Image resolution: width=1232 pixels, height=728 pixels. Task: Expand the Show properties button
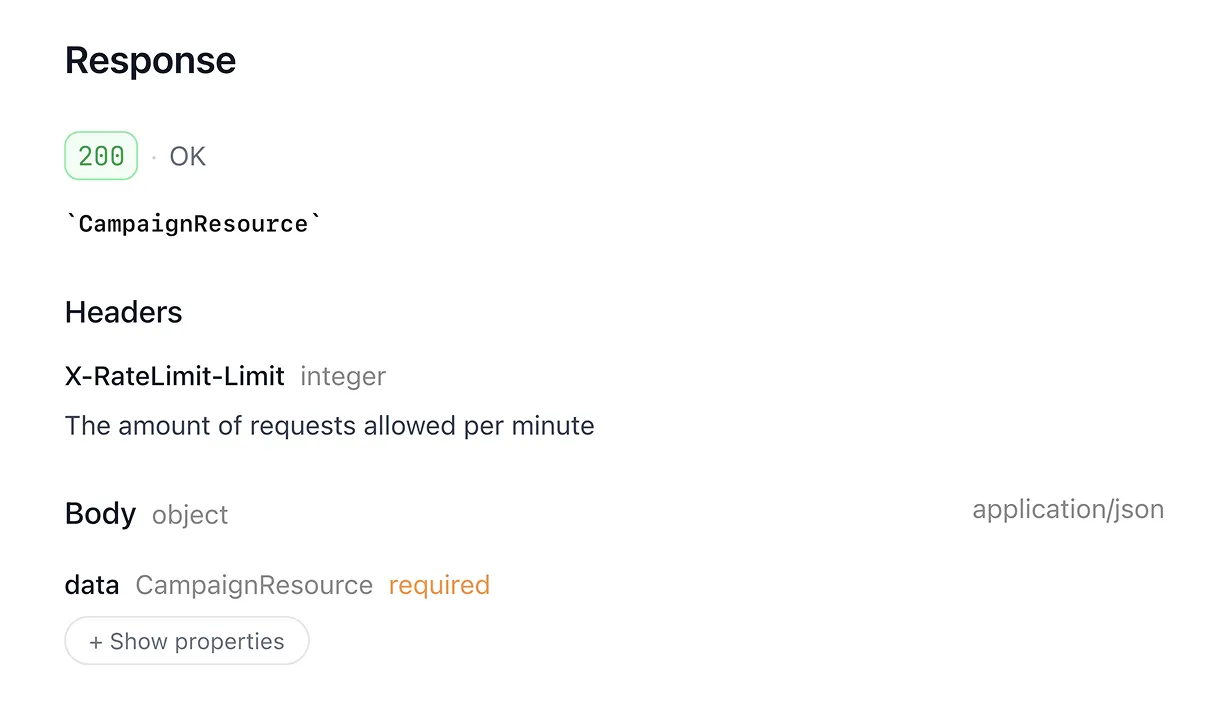(187, 641)
